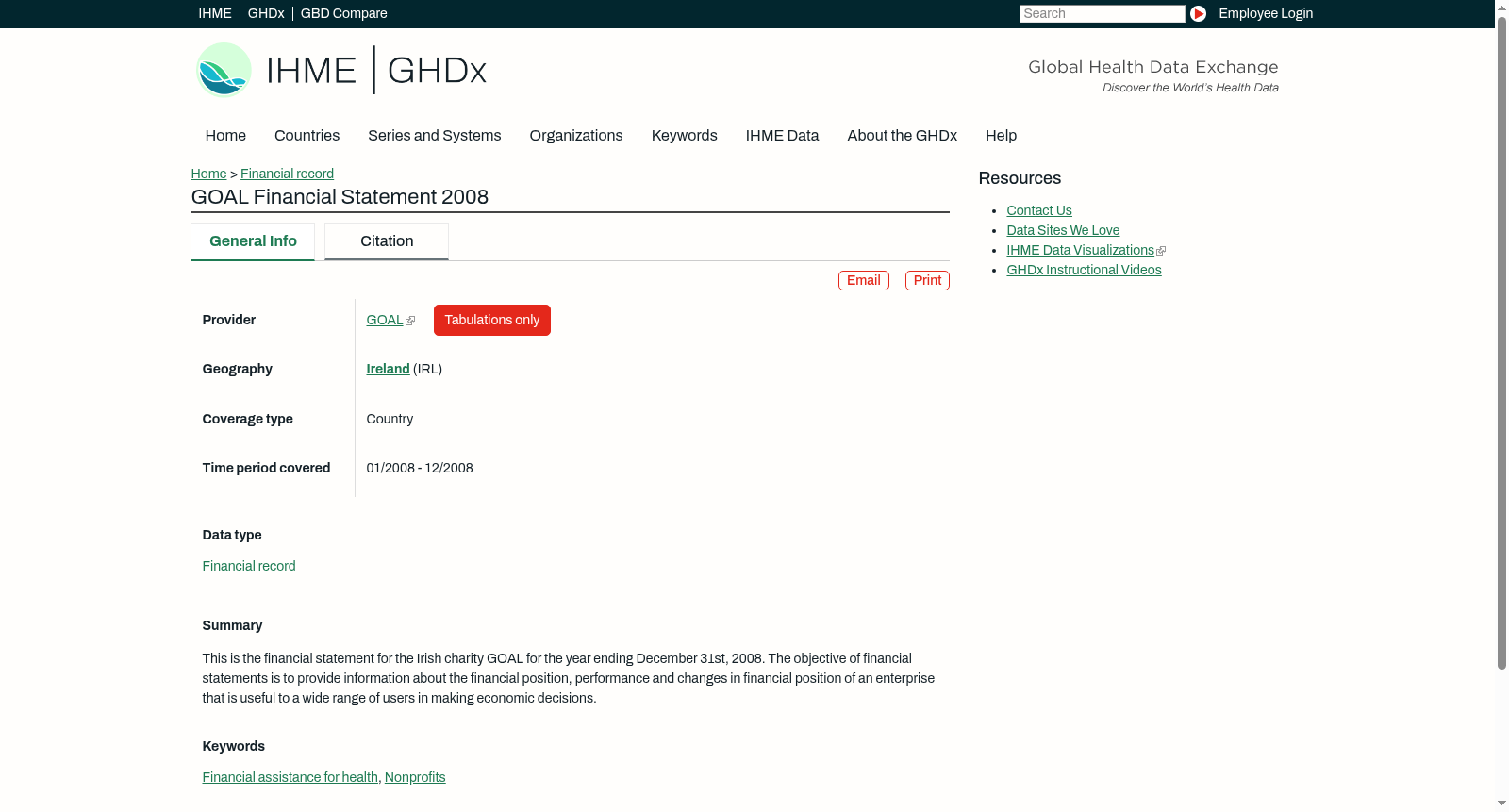Open GBD Compare link in top bar
The height and width of the screenshot is (812, 1509).
click(343, 13)
